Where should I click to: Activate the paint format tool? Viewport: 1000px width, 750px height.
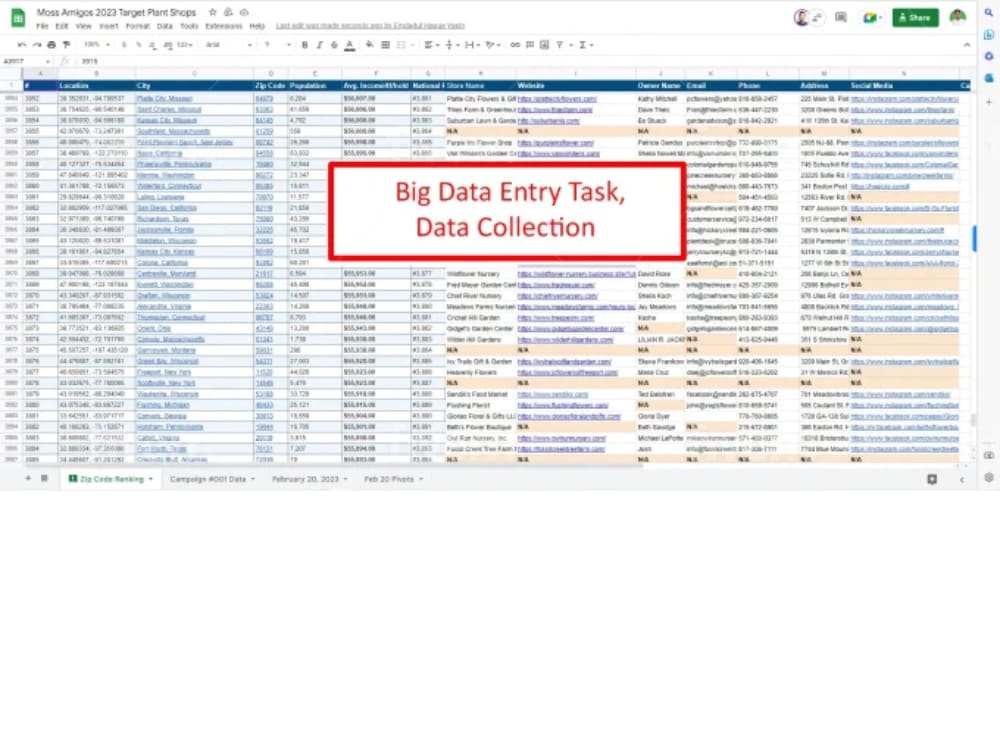point(66,45)
